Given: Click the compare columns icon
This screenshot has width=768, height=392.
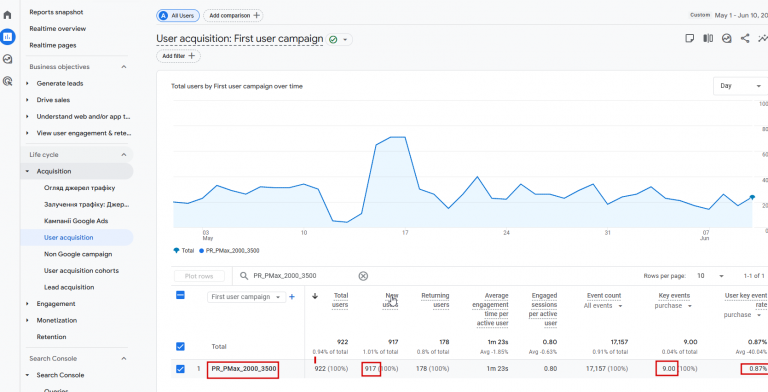Looking at the screenshot, I should 708,39.
